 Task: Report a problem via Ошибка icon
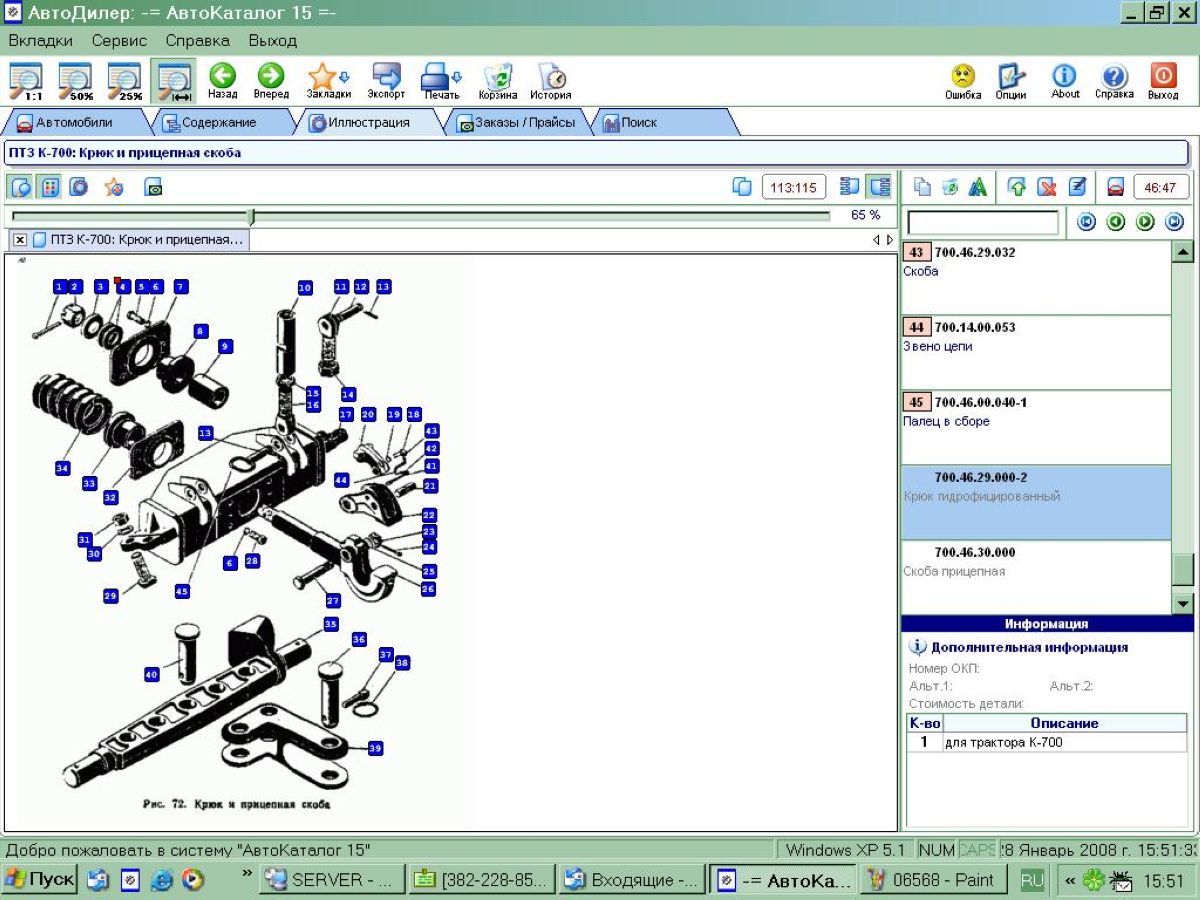point(962,80)
